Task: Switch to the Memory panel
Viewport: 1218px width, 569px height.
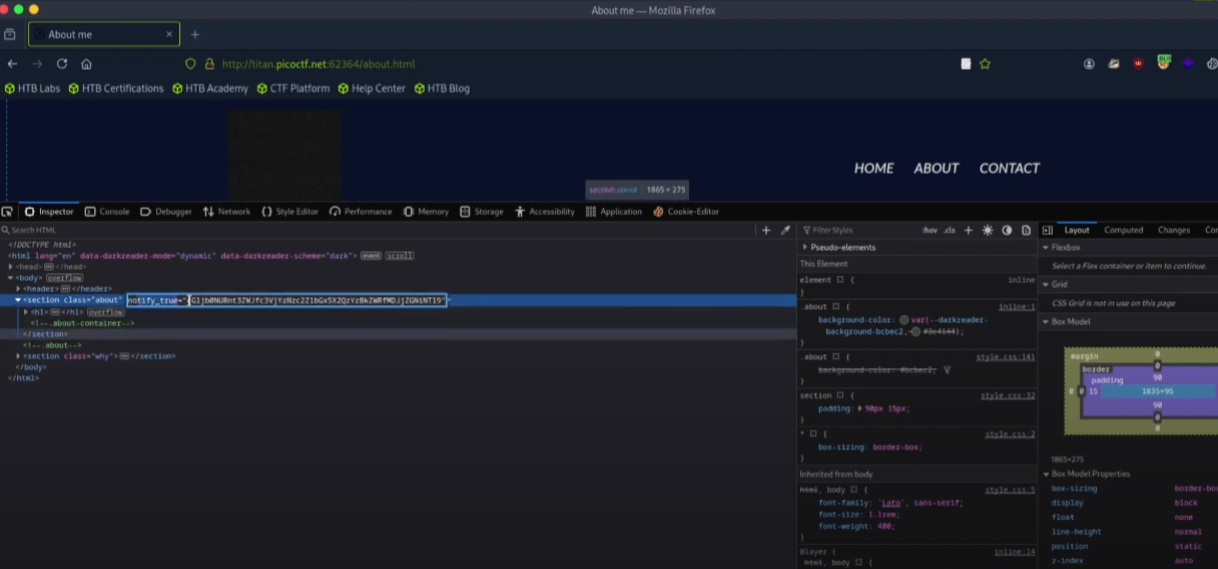Action: point(426,212)
